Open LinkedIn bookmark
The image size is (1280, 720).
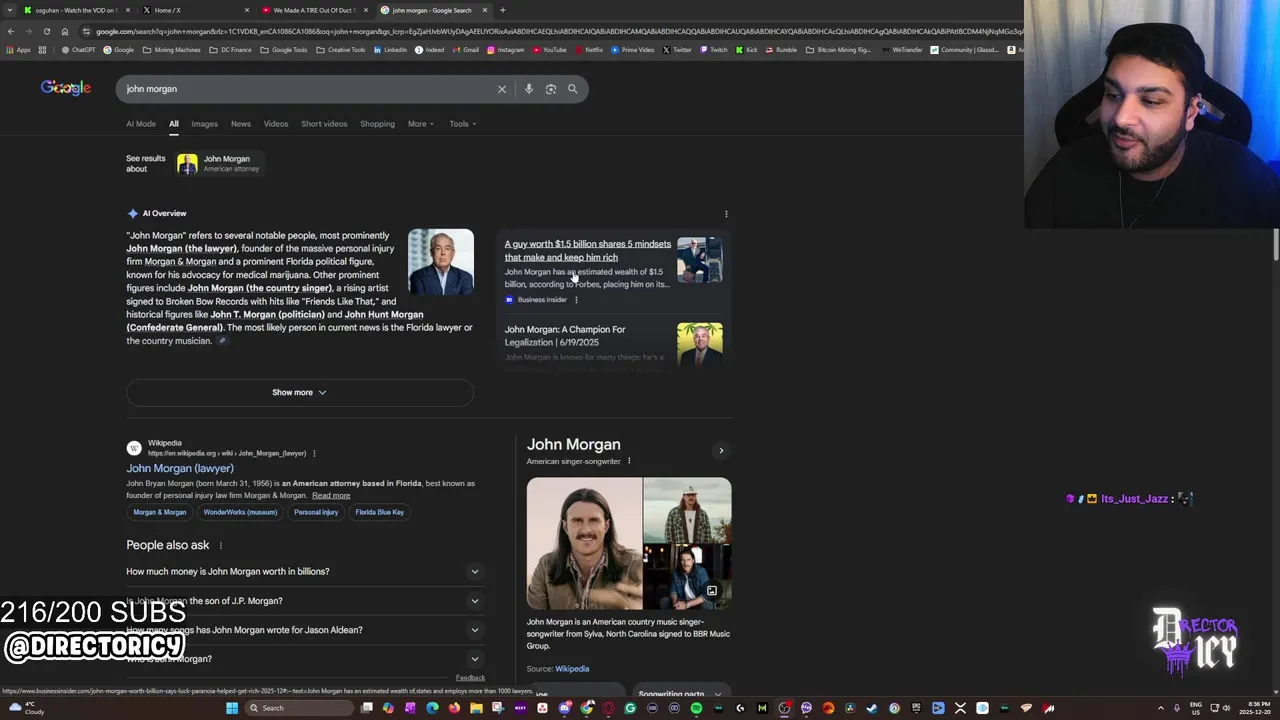tap(390, 50)
